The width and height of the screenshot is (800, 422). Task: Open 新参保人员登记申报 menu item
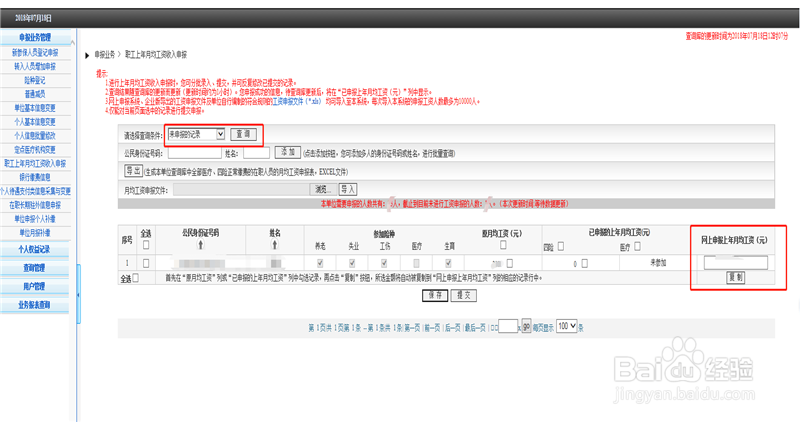tap(35, 53)
